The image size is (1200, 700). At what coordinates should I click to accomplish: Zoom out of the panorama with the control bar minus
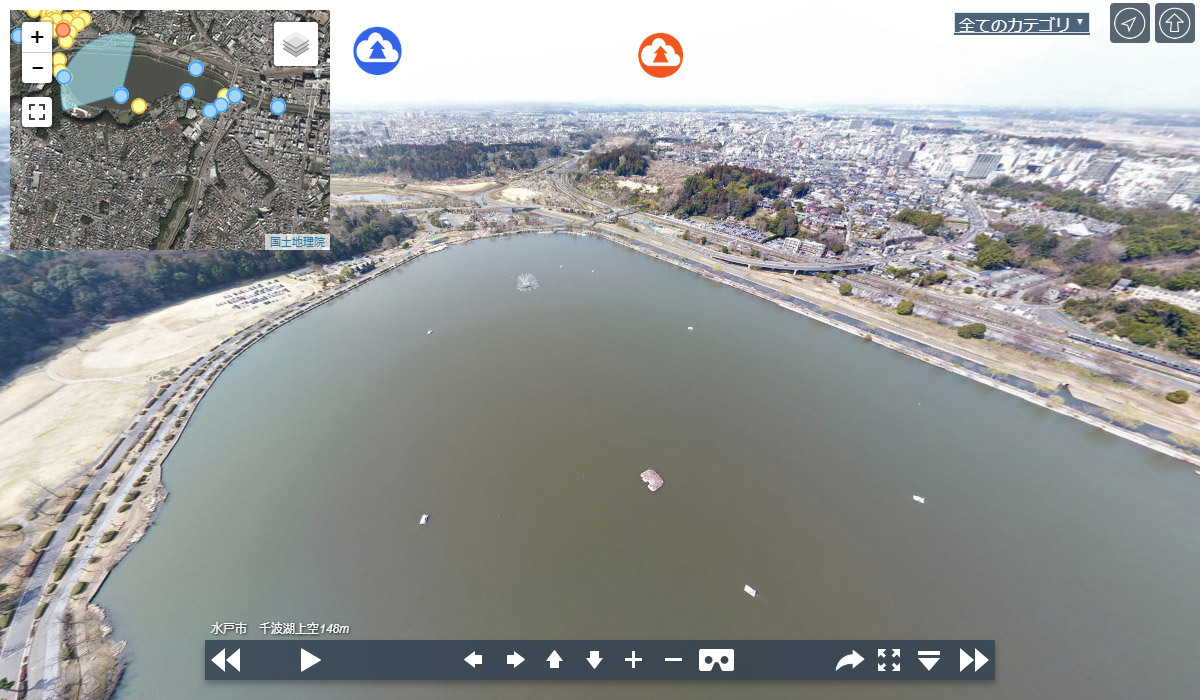click(x=673, y=660)
